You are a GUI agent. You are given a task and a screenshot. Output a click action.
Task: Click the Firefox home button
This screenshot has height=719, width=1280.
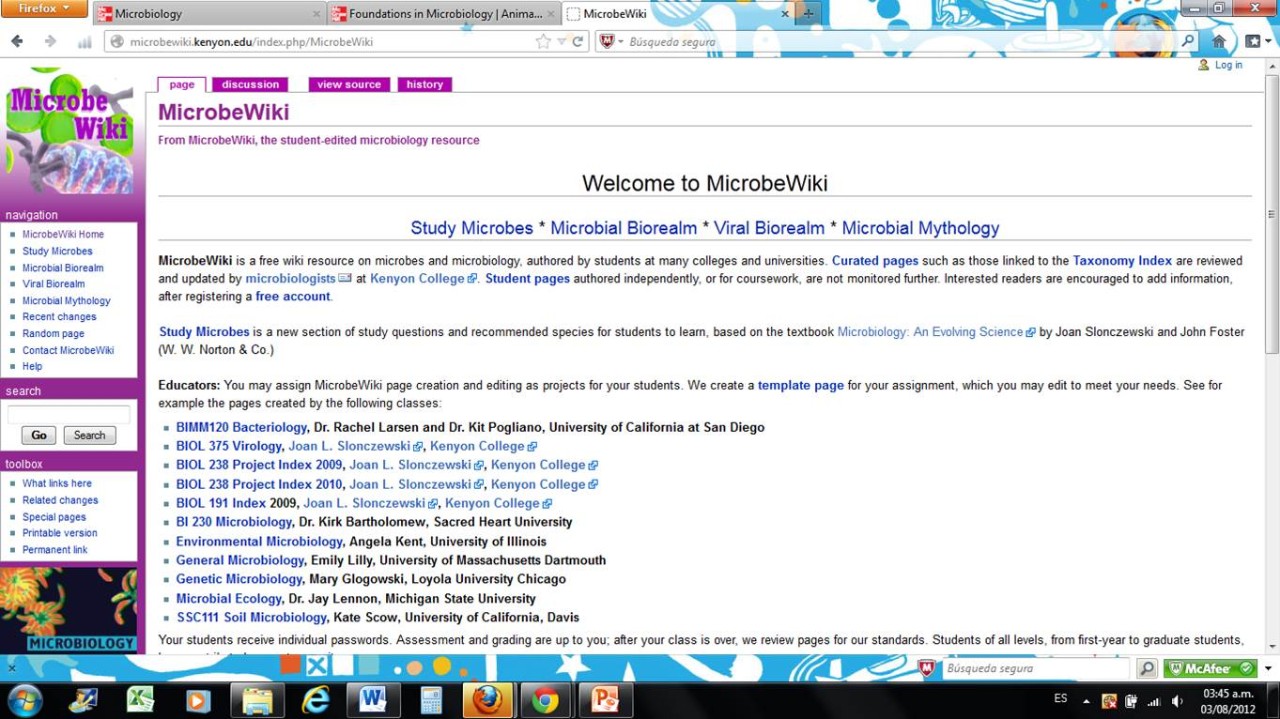[1219, 42]
